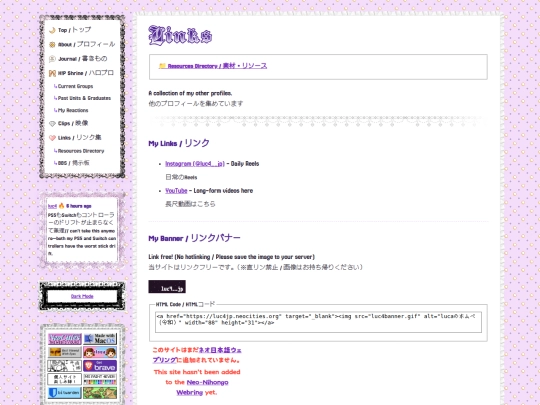Click 長尺動画はこちら text
The height and width of the screenshot is (405, 540).
point(190,204)
